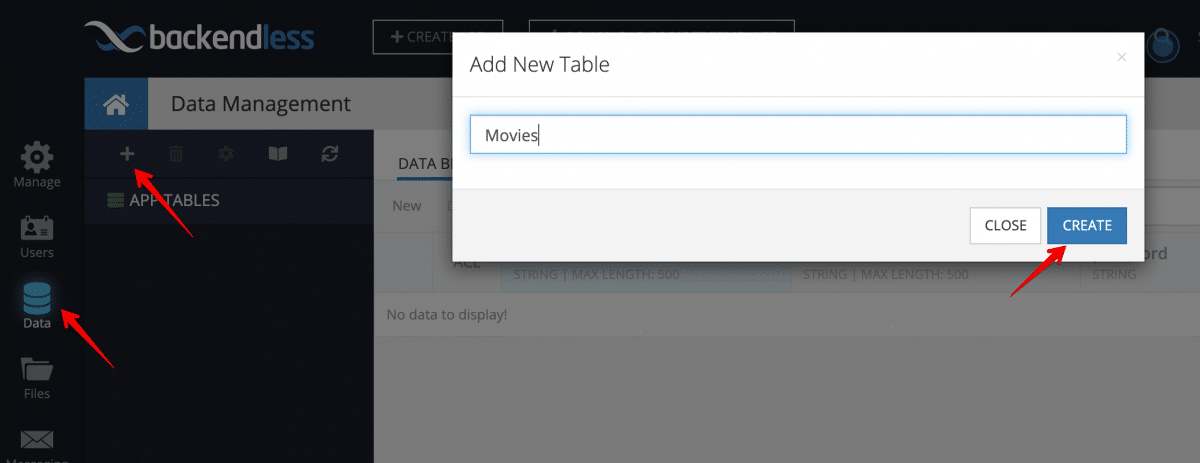This screenshot has height=463, width=1200.
Task: Refresh tables with circular arrows icon
Action: (330, 154)
